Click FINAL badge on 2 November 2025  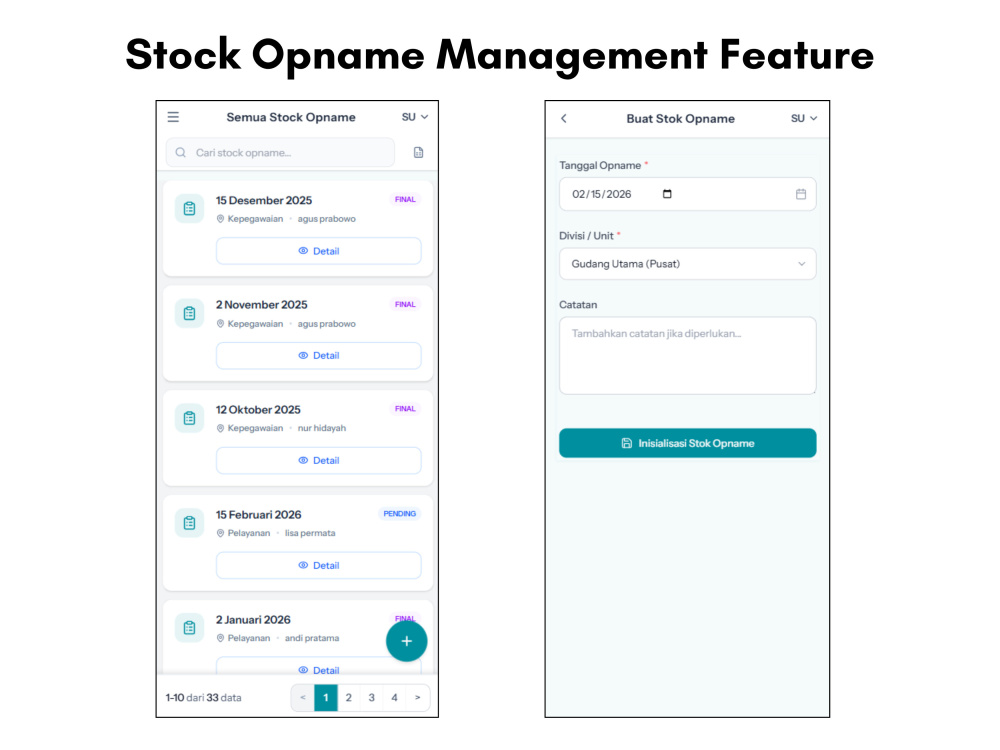pyautogui.click(x=405, y=304)
